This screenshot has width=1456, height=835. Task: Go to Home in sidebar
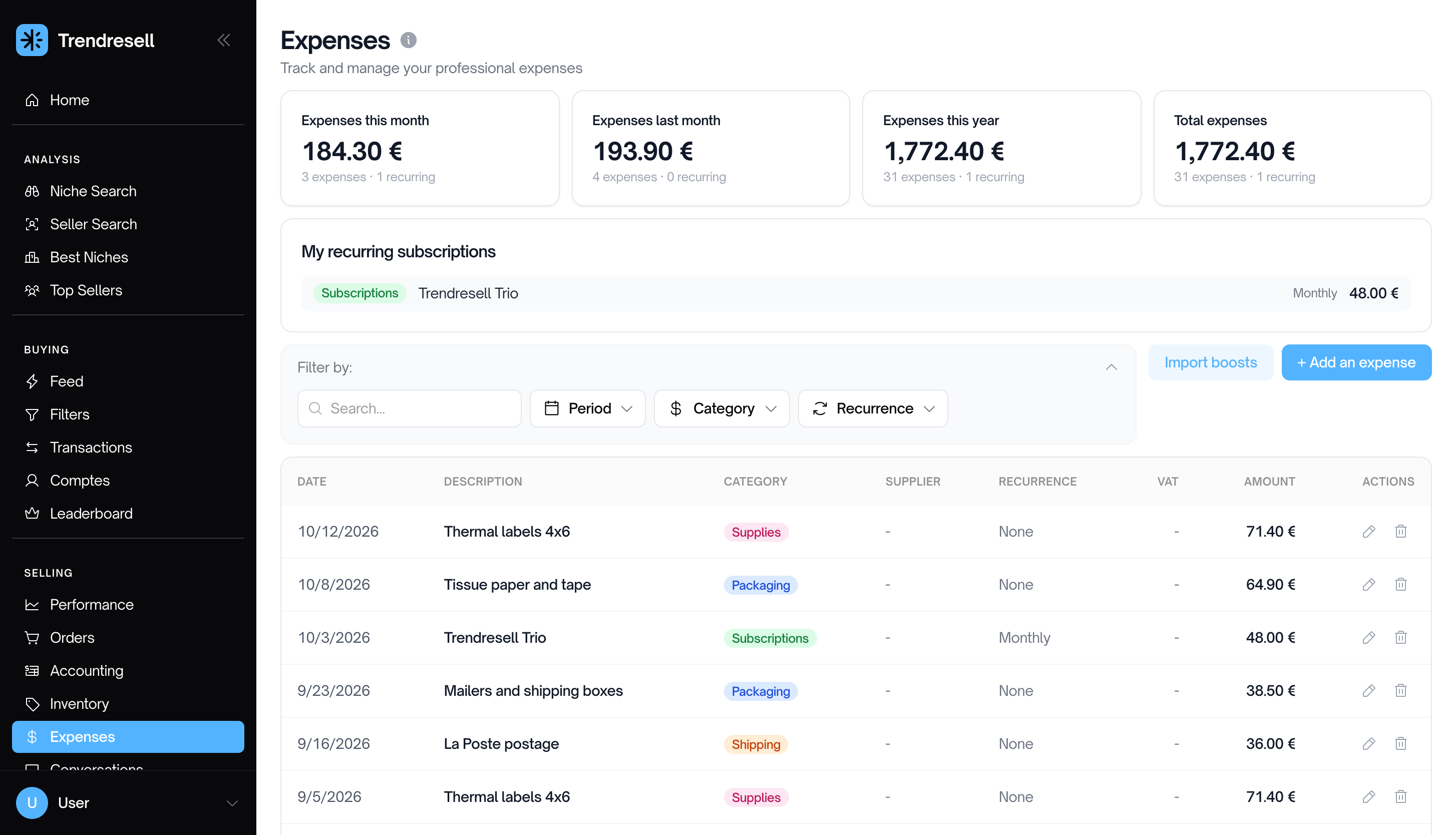[x=128, y=100]
